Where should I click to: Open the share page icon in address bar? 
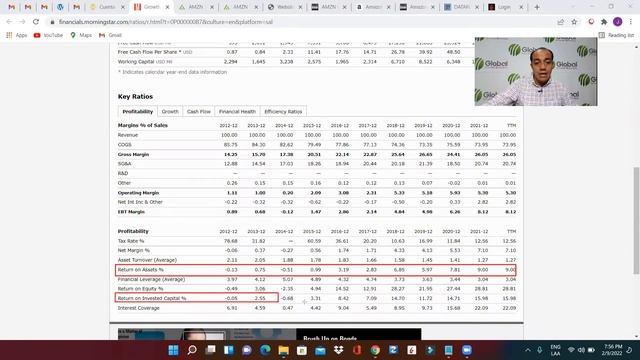click(x=560, y=22)
